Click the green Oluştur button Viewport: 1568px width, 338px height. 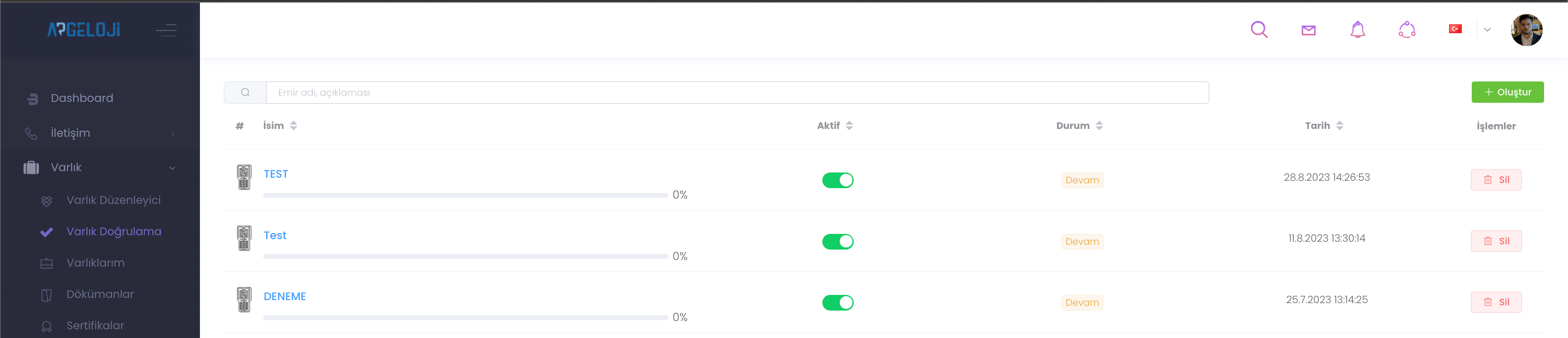[1507, 92]
